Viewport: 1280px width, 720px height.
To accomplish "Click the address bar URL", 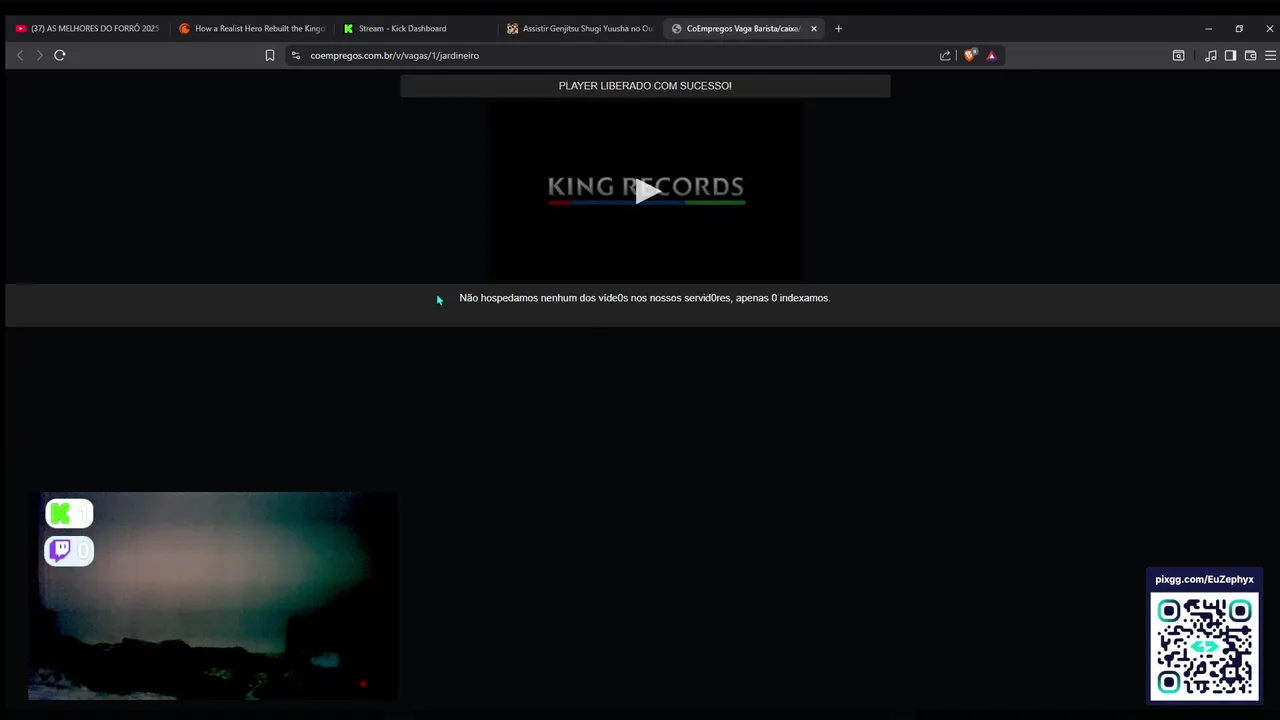I will 395,55.
